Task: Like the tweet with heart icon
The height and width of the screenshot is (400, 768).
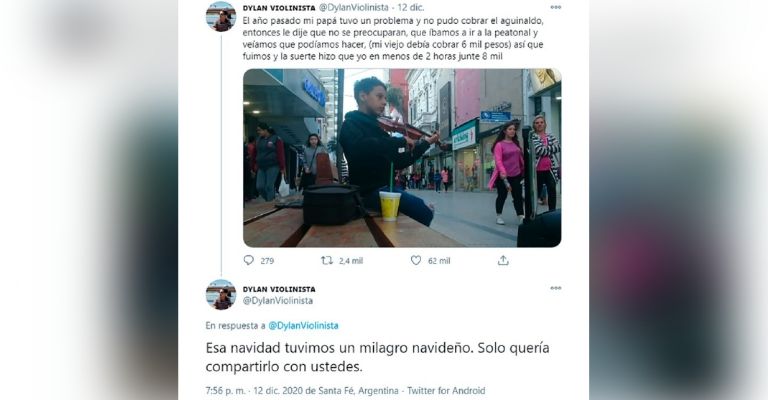Action: point(416,260)
